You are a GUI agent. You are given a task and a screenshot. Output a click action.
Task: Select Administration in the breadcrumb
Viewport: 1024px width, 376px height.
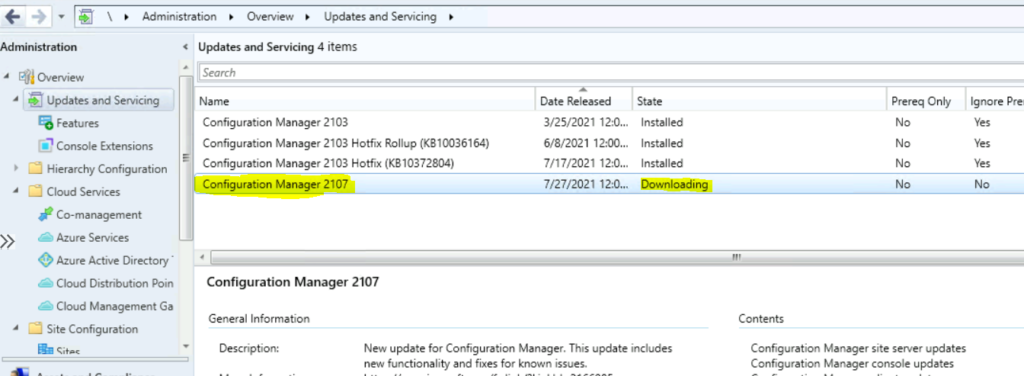click(x=180, y=17)
